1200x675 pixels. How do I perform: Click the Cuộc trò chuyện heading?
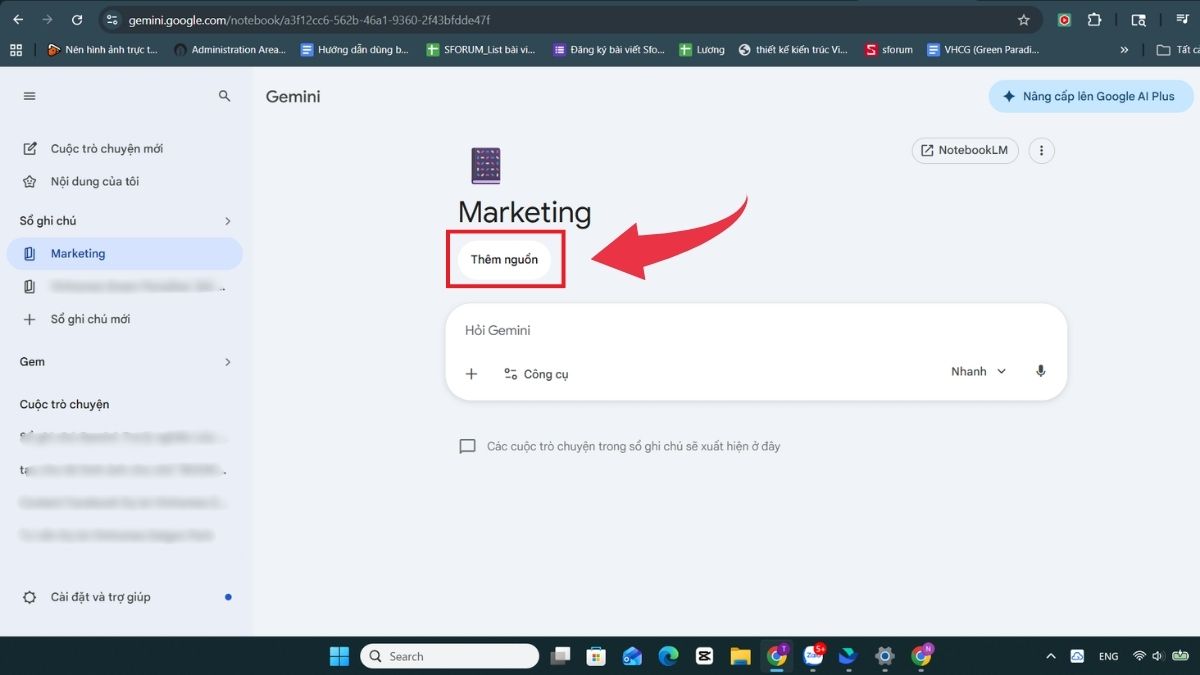pyautogui.click(x=65, y=405)
